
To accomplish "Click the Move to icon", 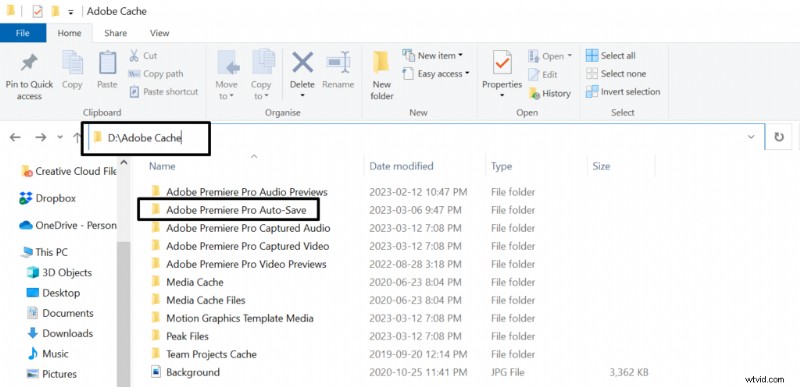I will tap(227, 63).
